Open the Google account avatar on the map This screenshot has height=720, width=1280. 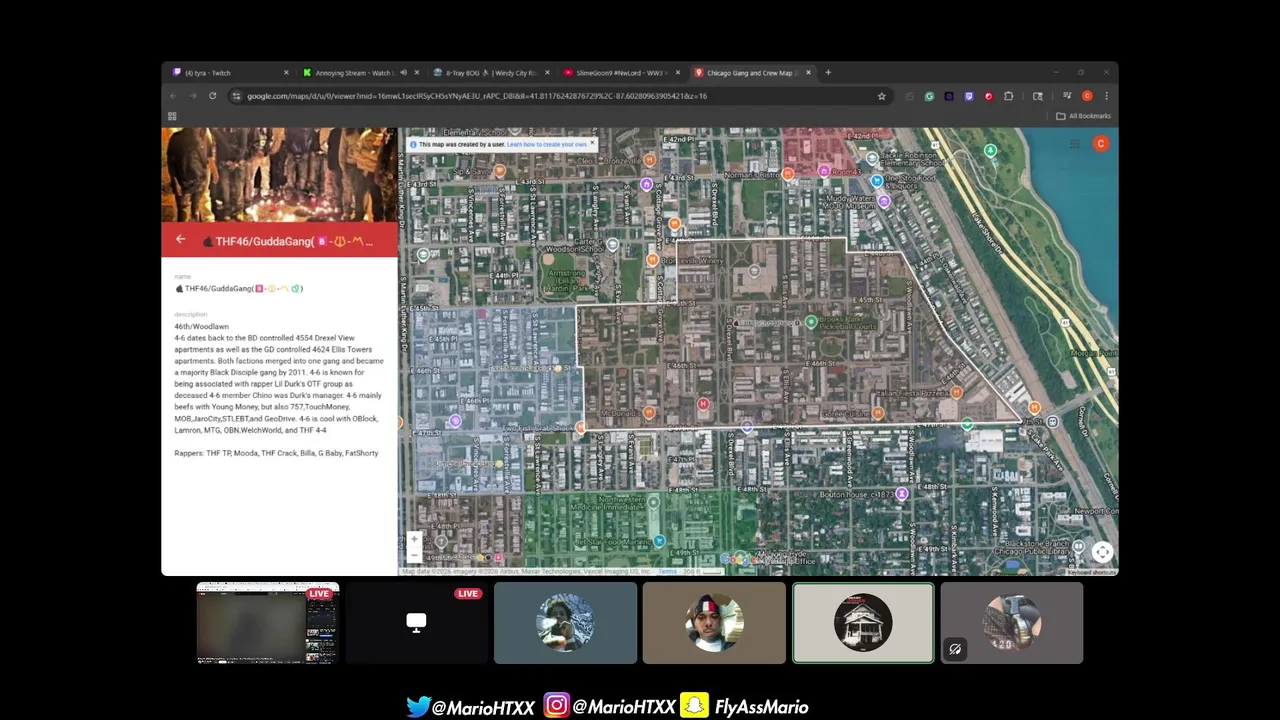[1100, 144]
